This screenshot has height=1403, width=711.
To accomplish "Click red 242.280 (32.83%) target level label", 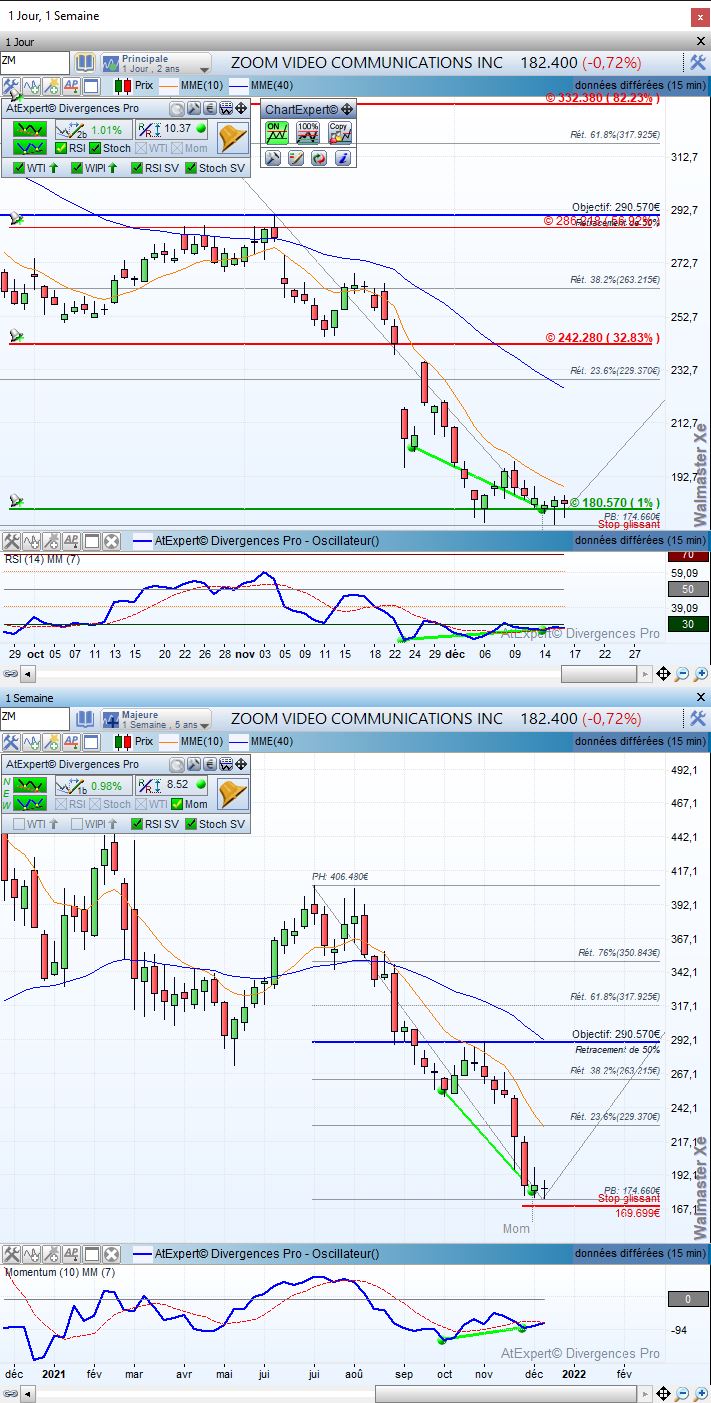I will pyautogui.click(x=602, y=338).
